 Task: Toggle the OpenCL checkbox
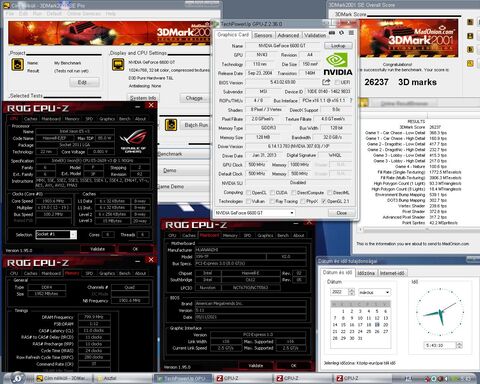coord(248,193)
